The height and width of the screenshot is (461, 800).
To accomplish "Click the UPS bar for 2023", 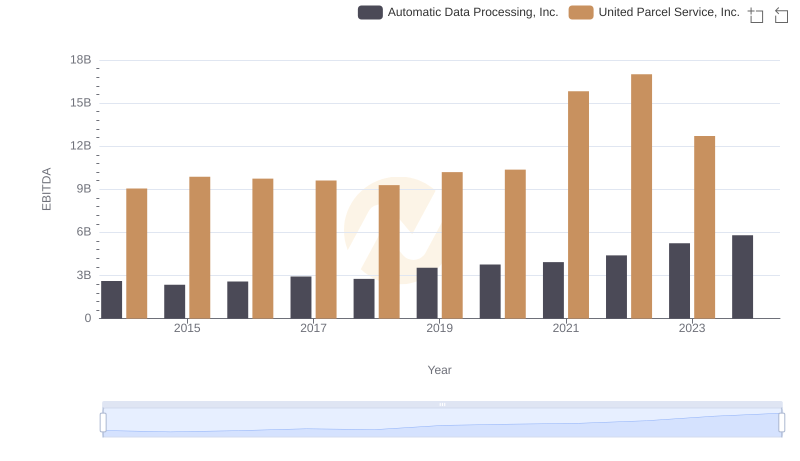I will [x=705, y=227].
